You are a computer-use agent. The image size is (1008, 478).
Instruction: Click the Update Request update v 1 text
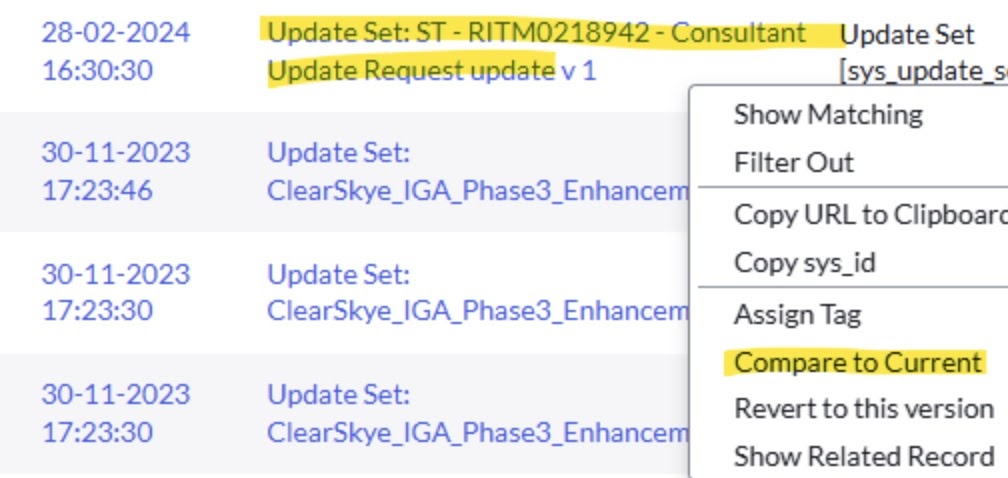click(432, 71)
